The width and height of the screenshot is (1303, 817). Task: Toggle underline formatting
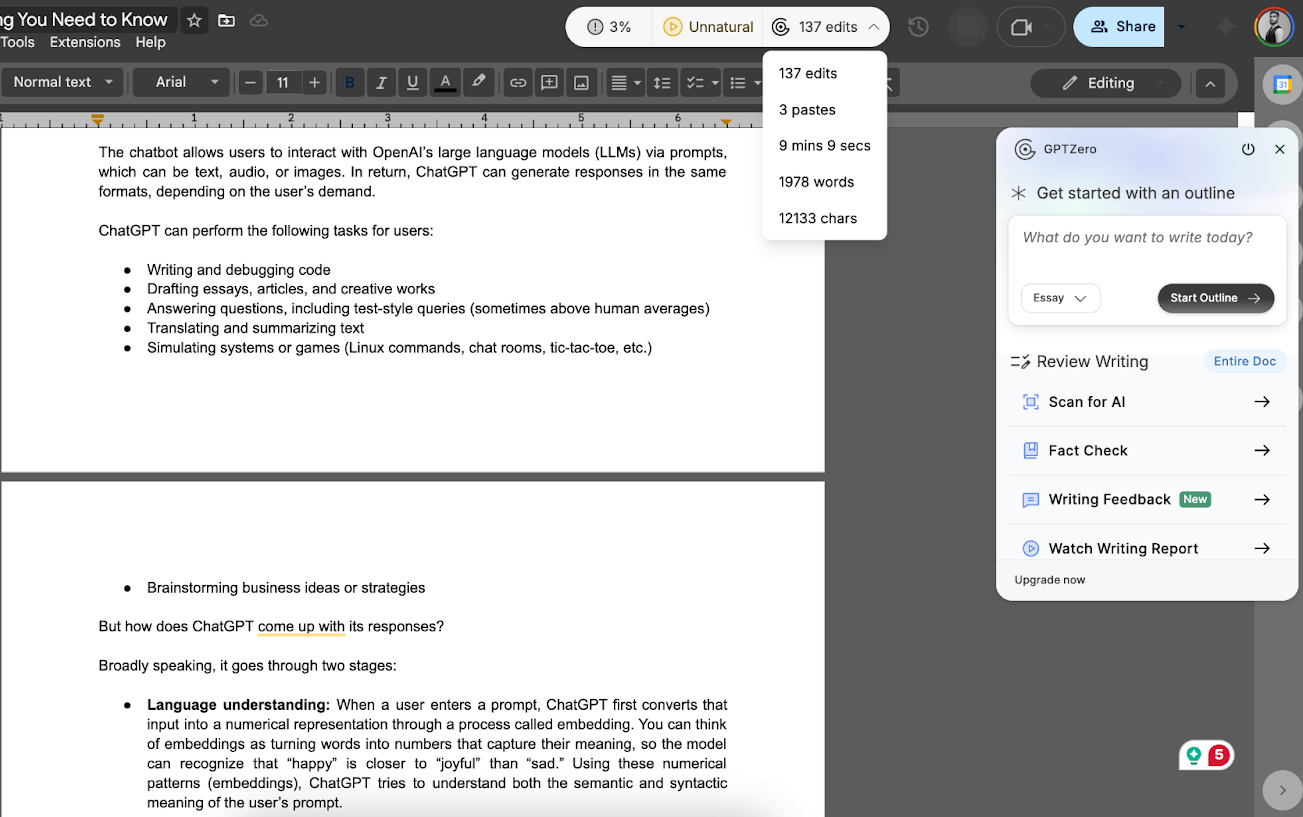pyautogui.click(x=412, y=82)
